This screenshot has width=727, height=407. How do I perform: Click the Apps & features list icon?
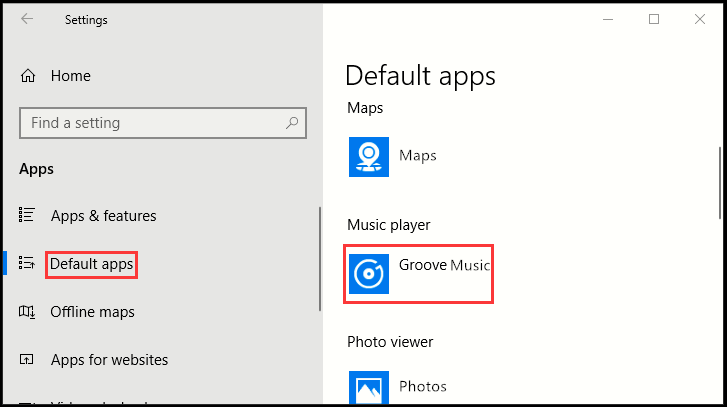click(26, 215)
